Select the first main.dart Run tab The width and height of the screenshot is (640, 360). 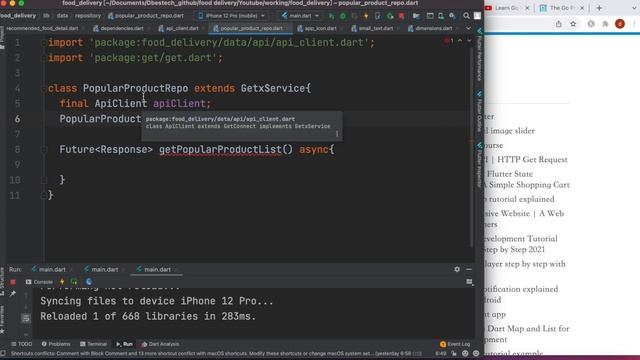(x=52, y=269)
